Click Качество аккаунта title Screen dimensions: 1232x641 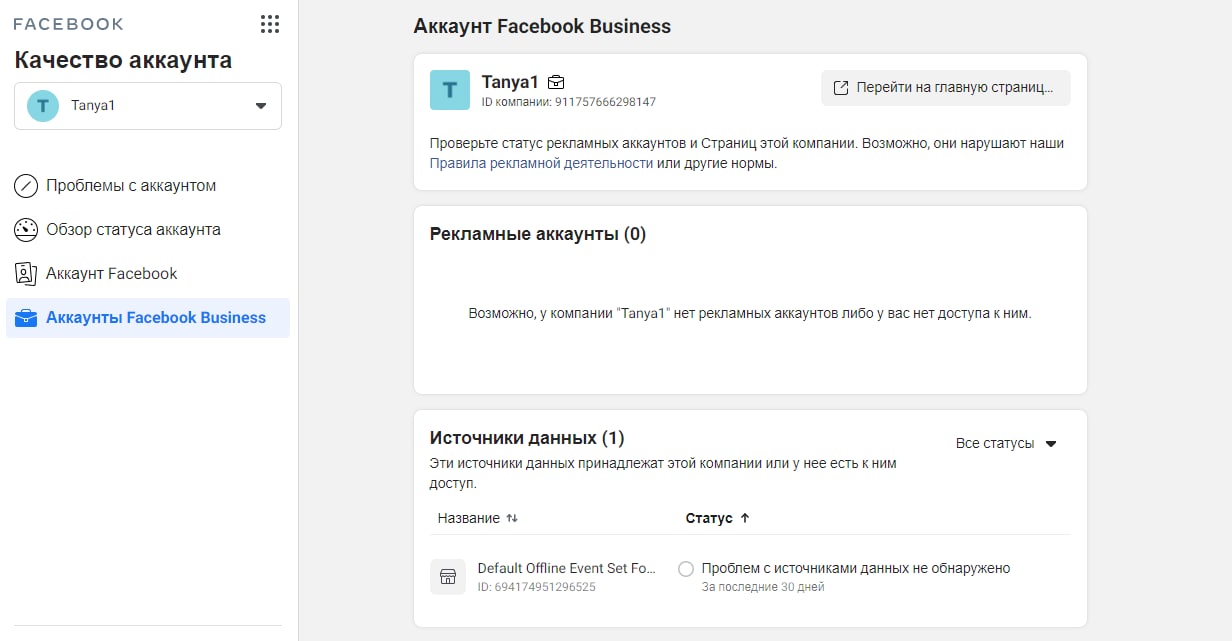point(123,60)
